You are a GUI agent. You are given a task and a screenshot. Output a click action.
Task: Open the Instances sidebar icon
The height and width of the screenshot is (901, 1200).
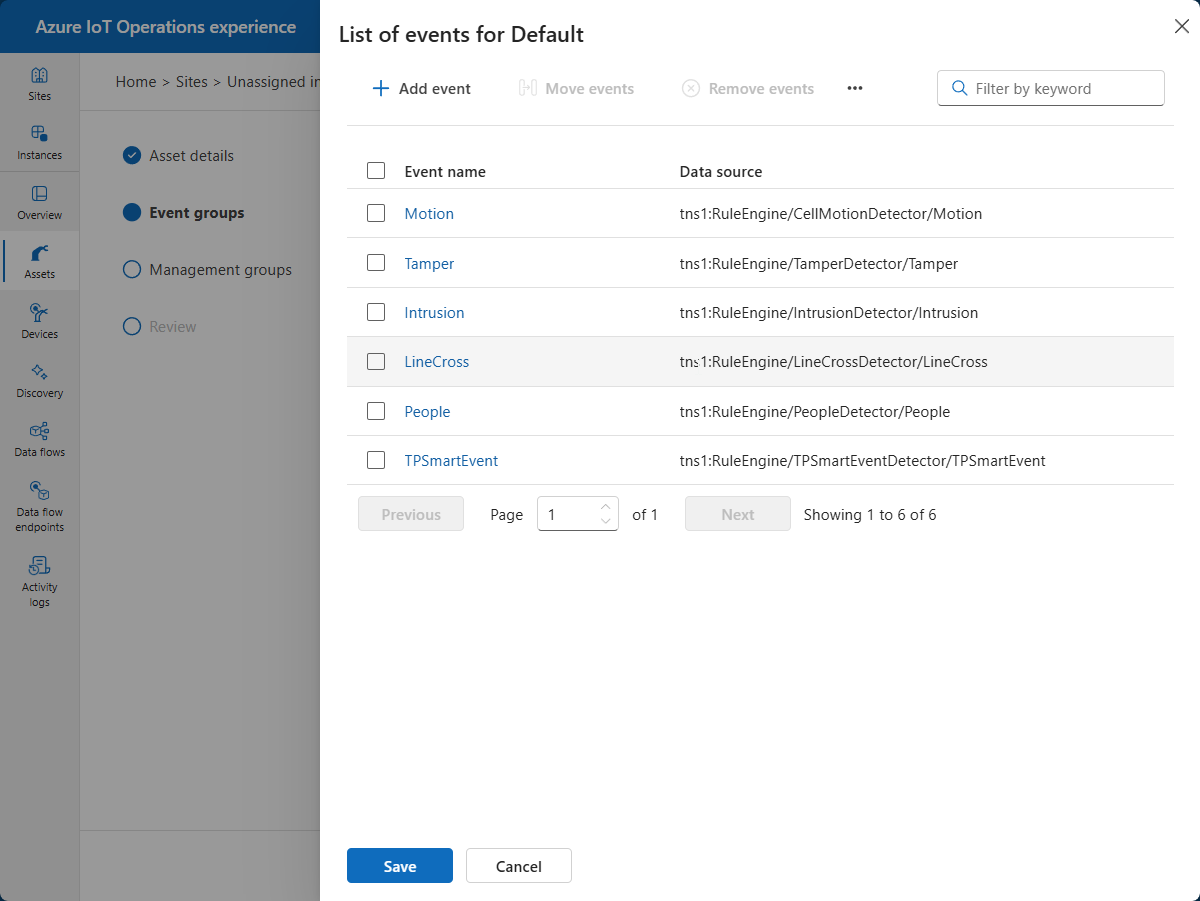[x=39, y=143]
